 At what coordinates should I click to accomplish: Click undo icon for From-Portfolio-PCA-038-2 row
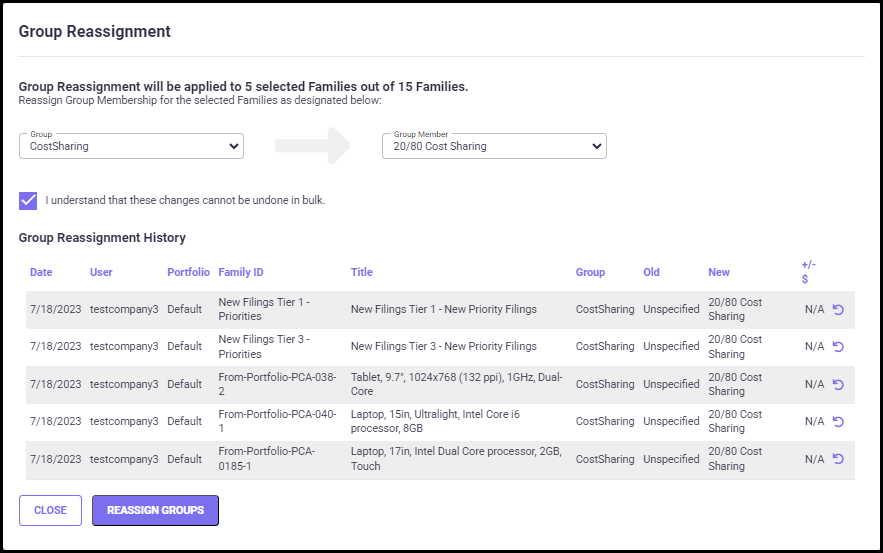838,384
